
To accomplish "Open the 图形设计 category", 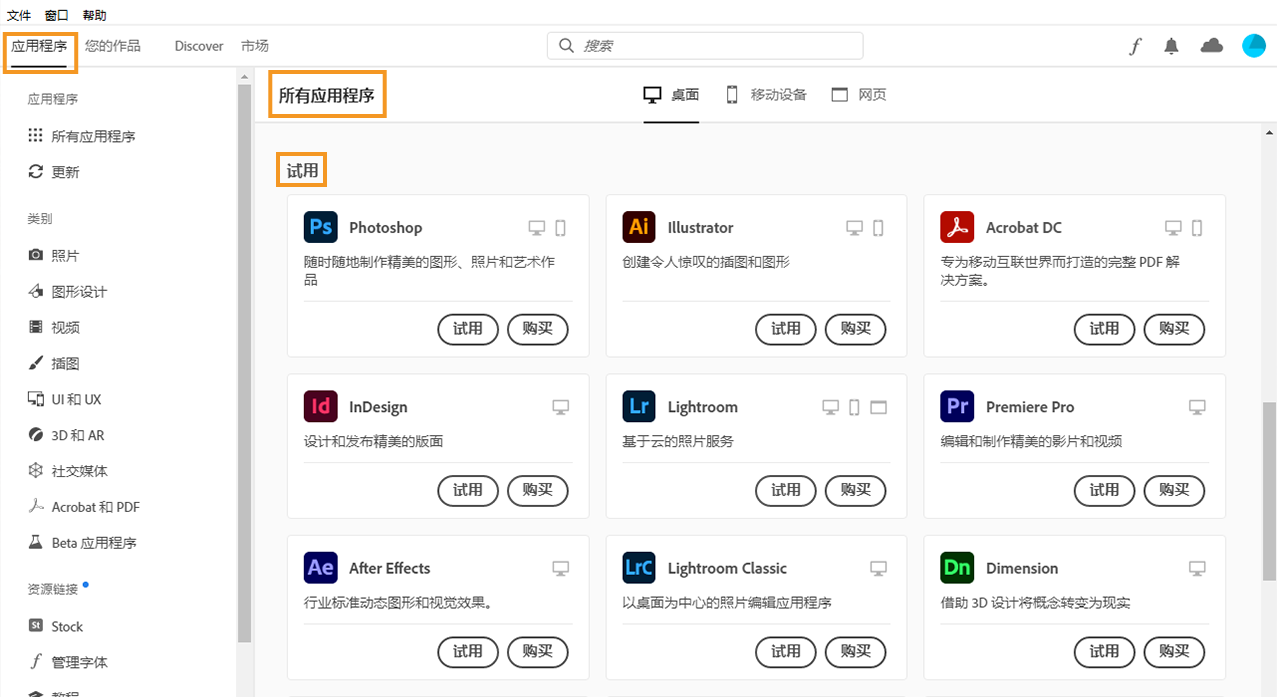I will click(68, 291).
